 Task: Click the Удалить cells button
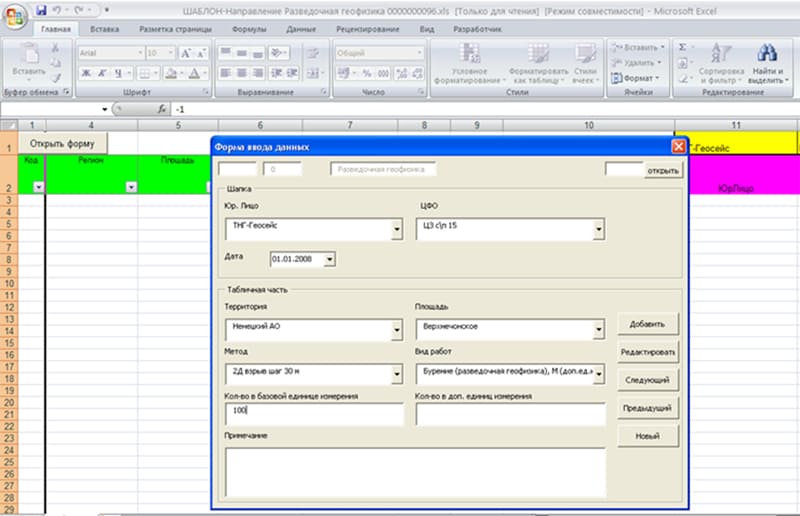[637, 63]
